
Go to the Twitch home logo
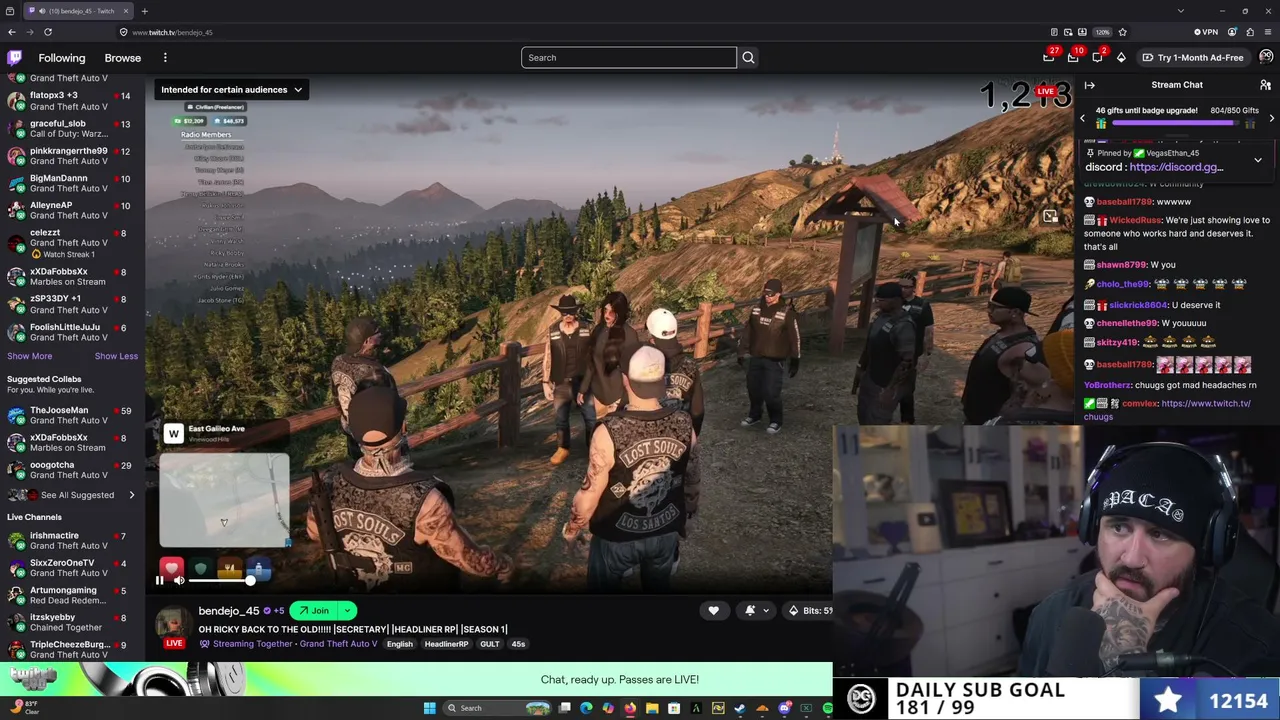(x=14, y=58)
